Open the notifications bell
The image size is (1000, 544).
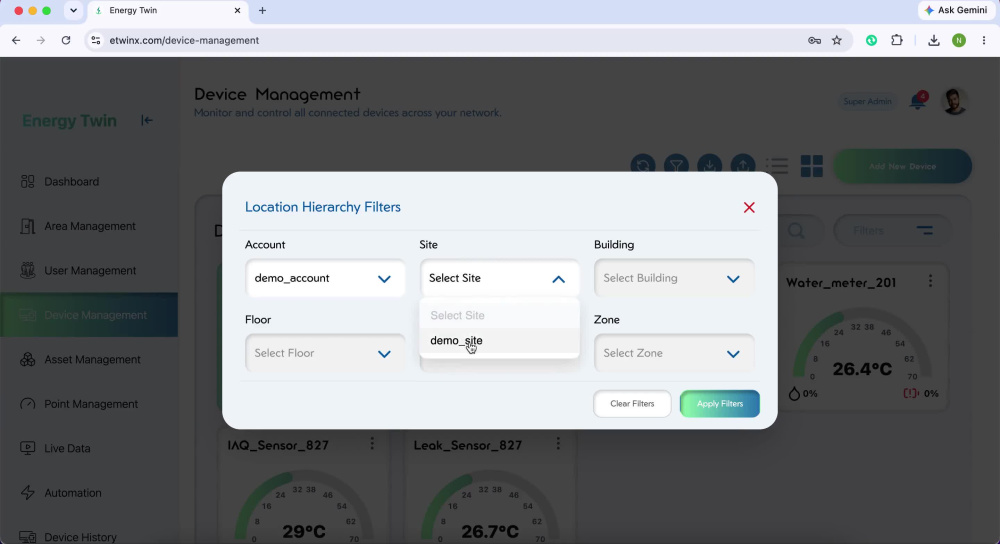918,101
